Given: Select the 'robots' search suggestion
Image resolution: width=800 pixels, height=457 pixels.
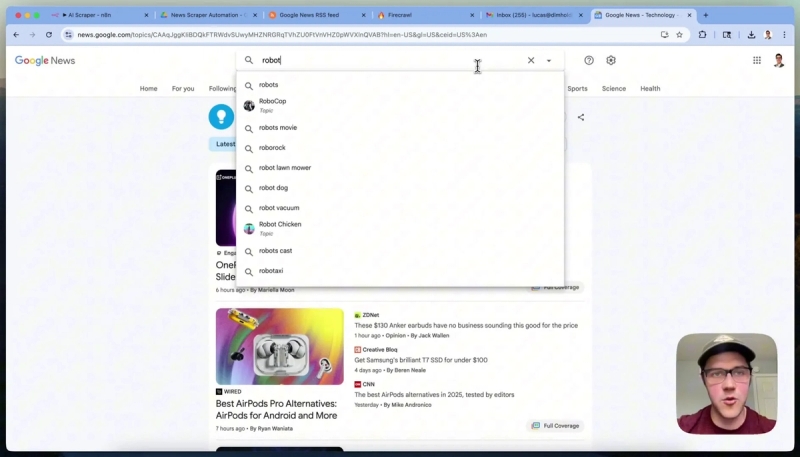Looking at the screenshot, I should click(x=400, y=85).
